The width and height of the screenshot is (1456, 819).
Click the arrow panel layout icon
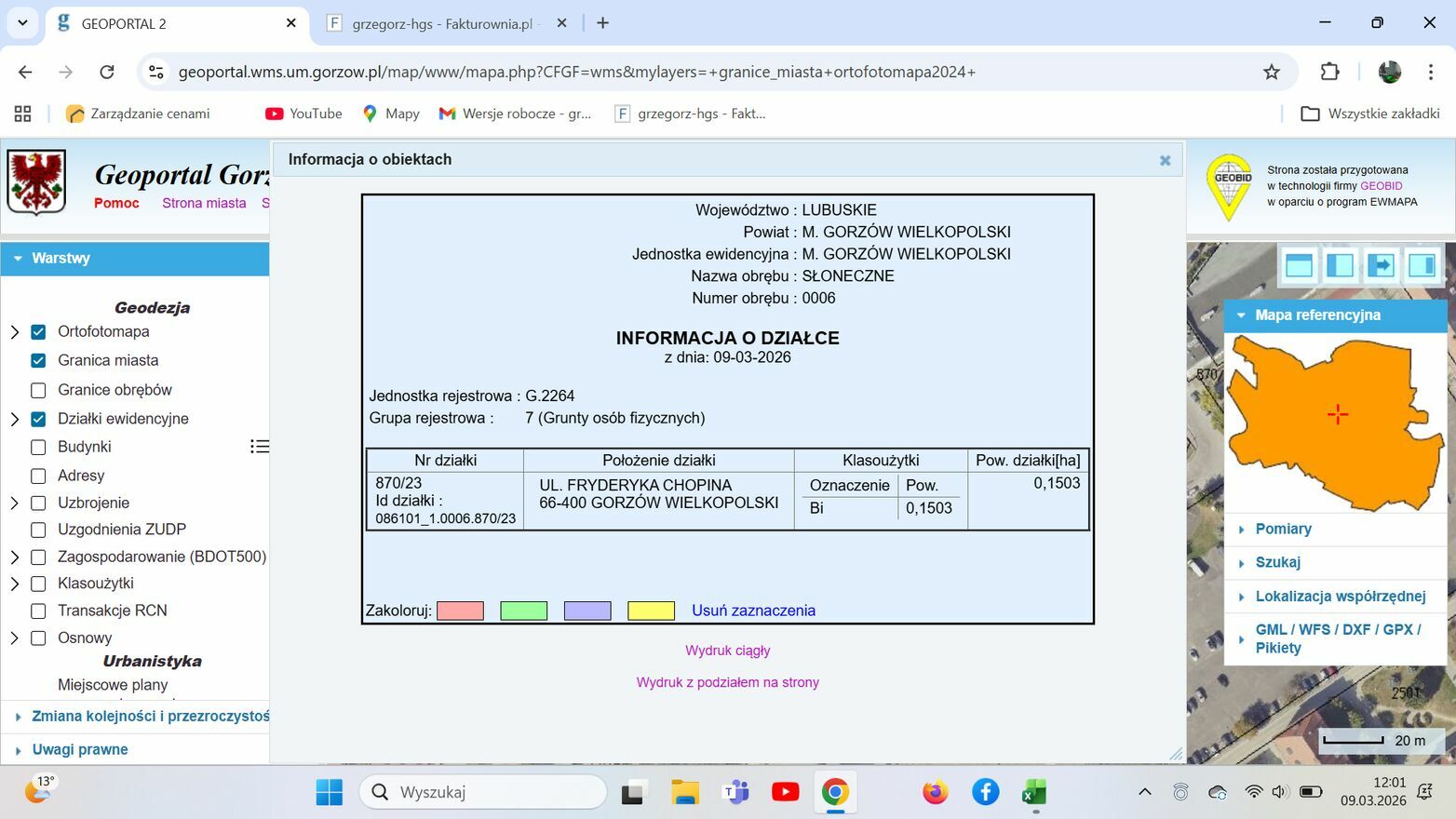point(1381,265)
